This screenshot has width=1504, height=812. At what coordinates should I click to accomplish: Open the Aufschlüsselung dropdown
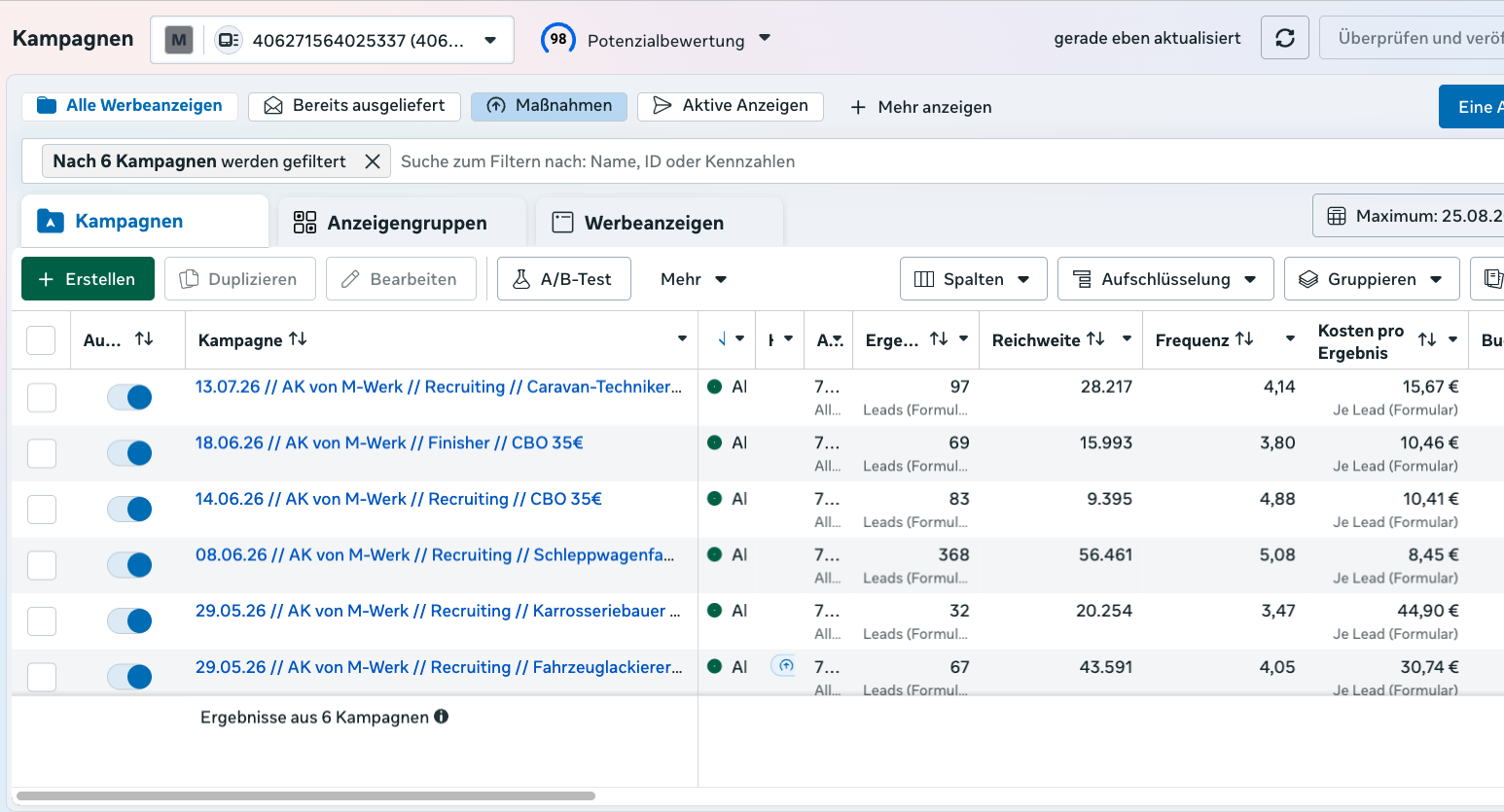pos(1165,279)
